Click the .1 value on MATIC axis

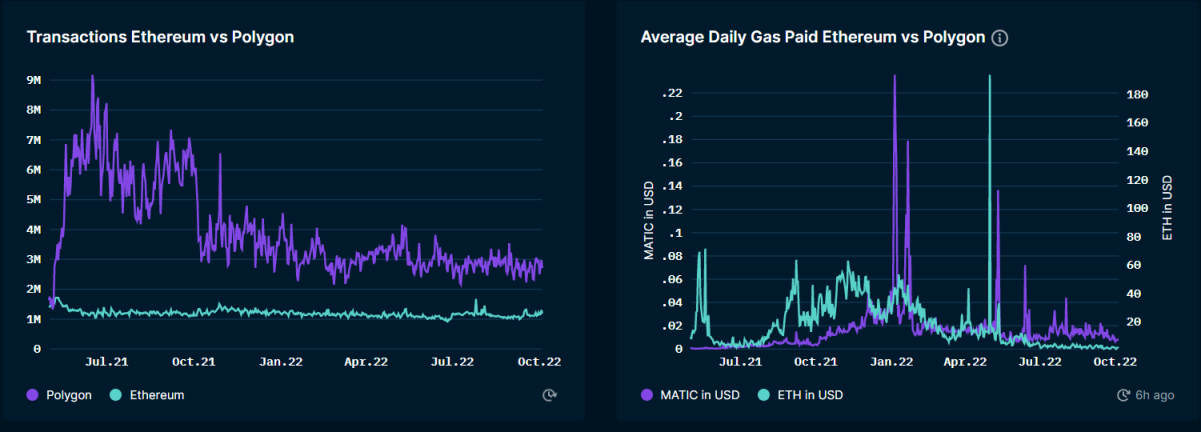(x=675, y=232)
